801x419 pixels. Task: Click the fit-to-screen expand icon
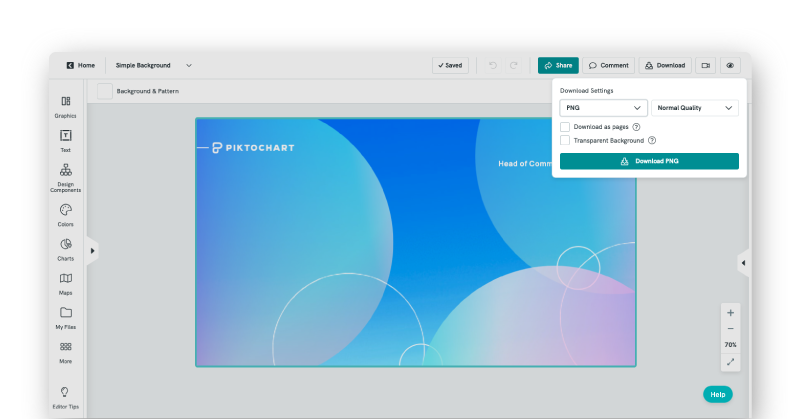tap(731, 362)
